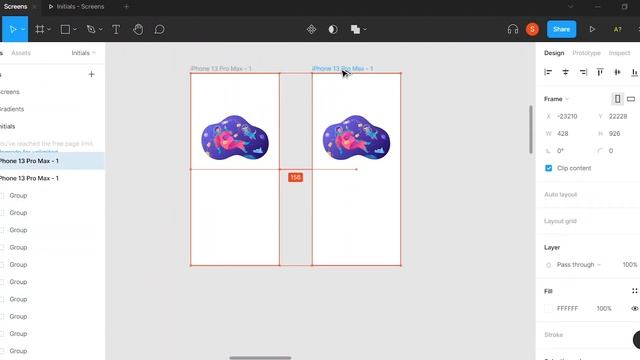The width and height of the screenshot is (640, 360).
Task: Present prototype with the play icon
Action: pyautogui.click(x=592, y=29)
